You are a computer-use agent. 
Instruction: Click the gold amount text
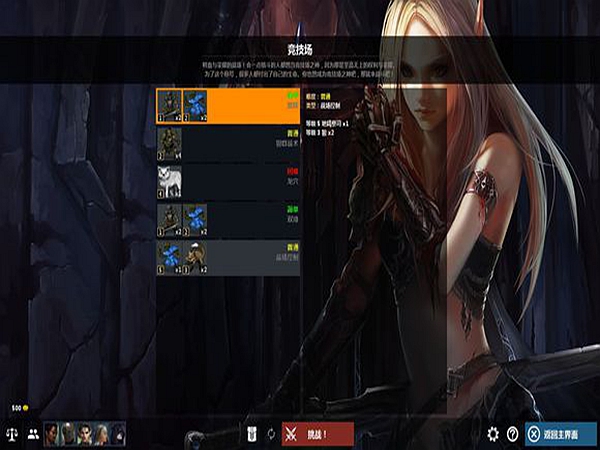click(16, 408)
